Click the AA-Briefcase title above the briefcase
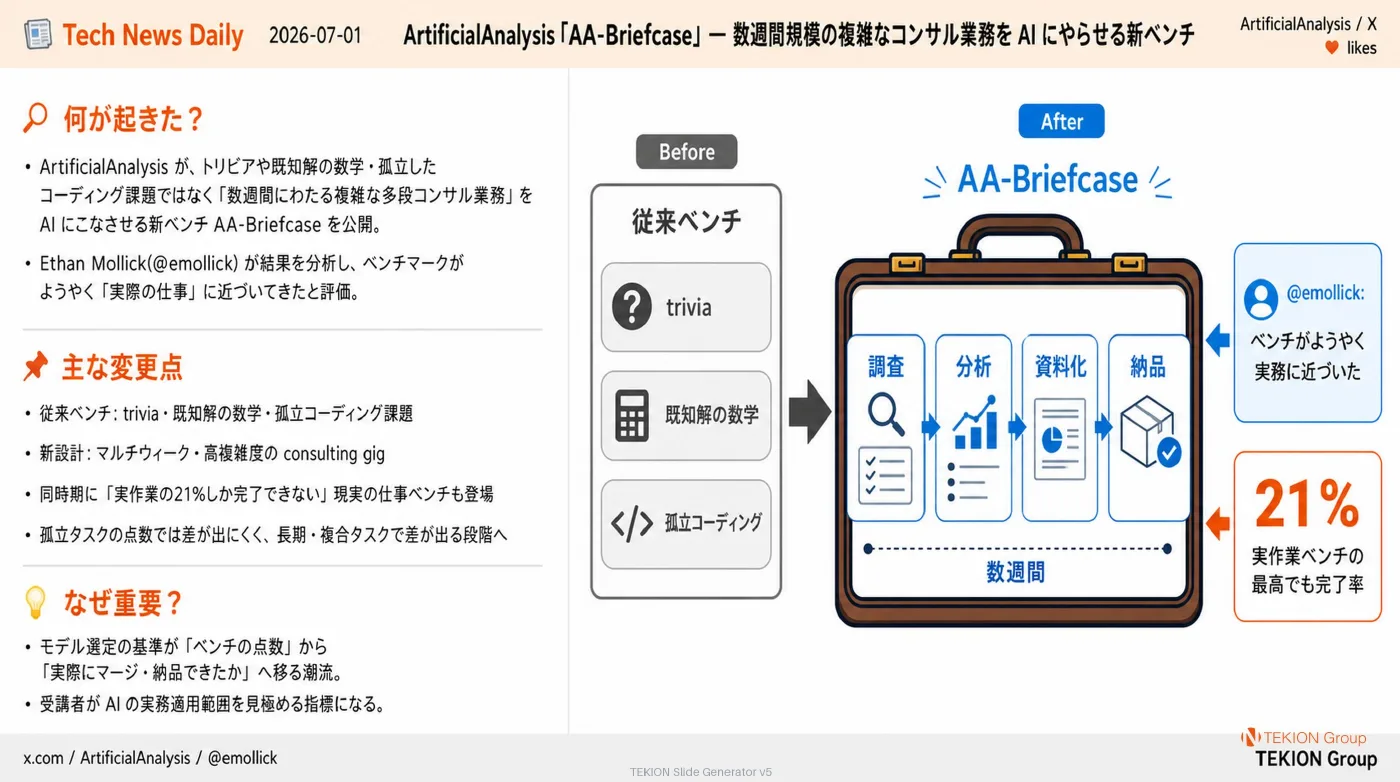The width and height of the screenshot is (1400, 782). (1048, 180)
